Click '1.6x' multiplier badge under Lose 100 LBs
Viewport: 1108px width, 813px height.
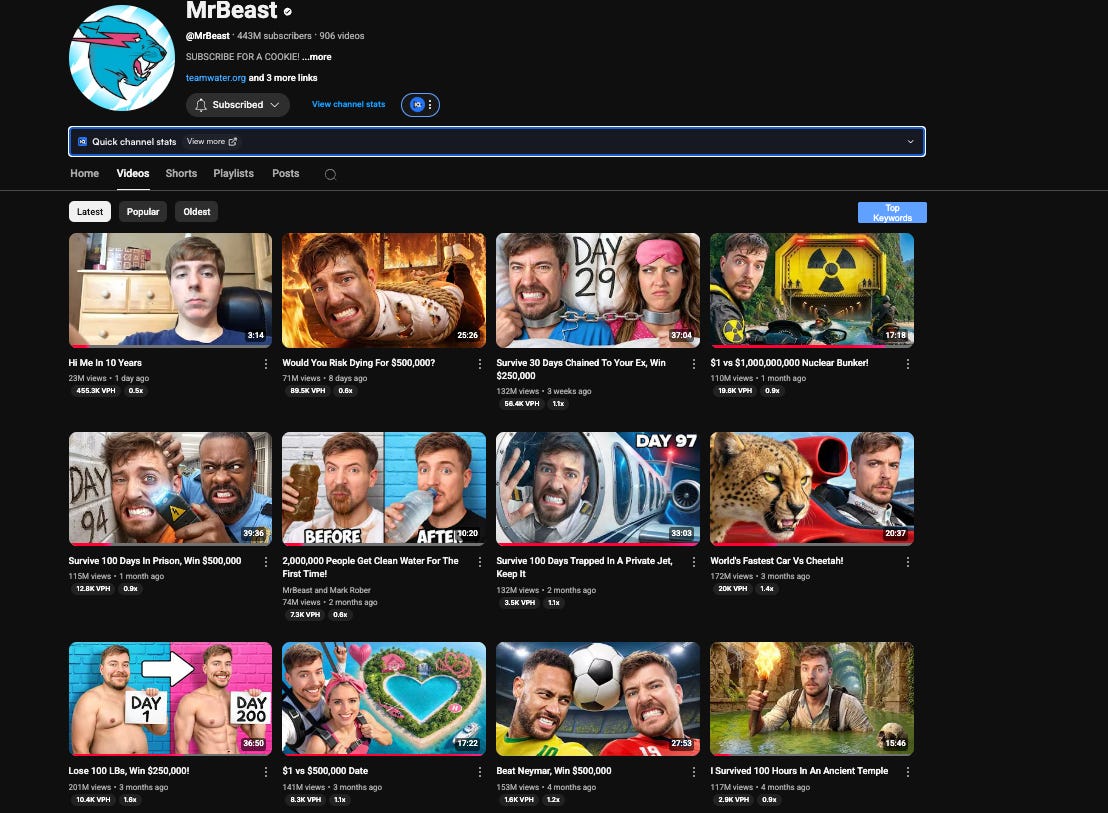[130, 800]
